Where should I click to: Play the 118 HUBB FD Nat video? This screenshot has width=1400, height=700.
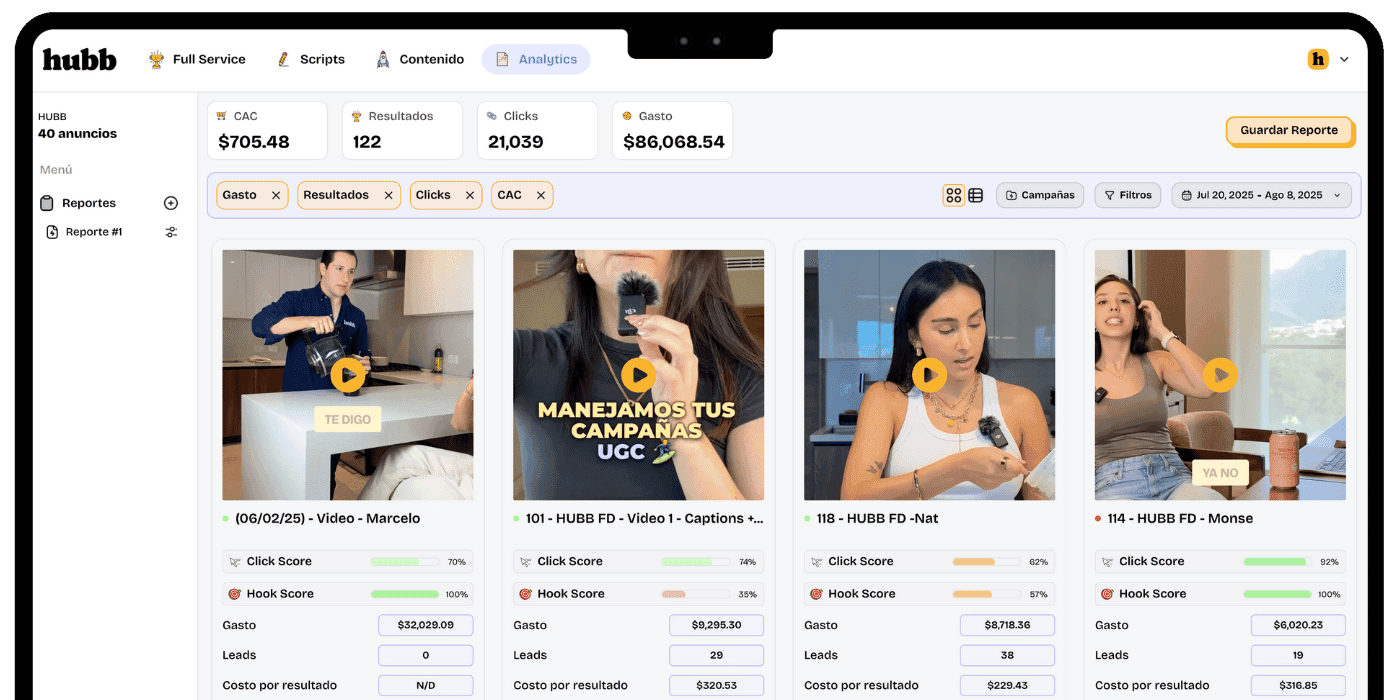coord(929,375)
